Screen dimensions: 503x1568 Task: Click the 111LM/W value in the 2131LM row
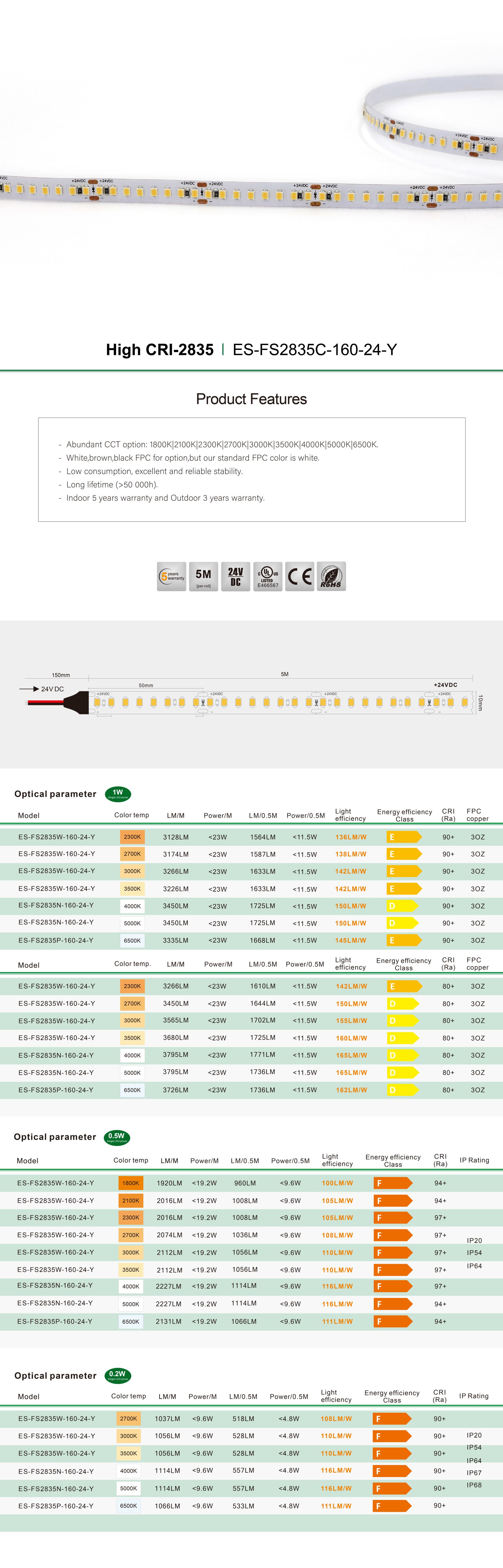tap(337, 1321)
